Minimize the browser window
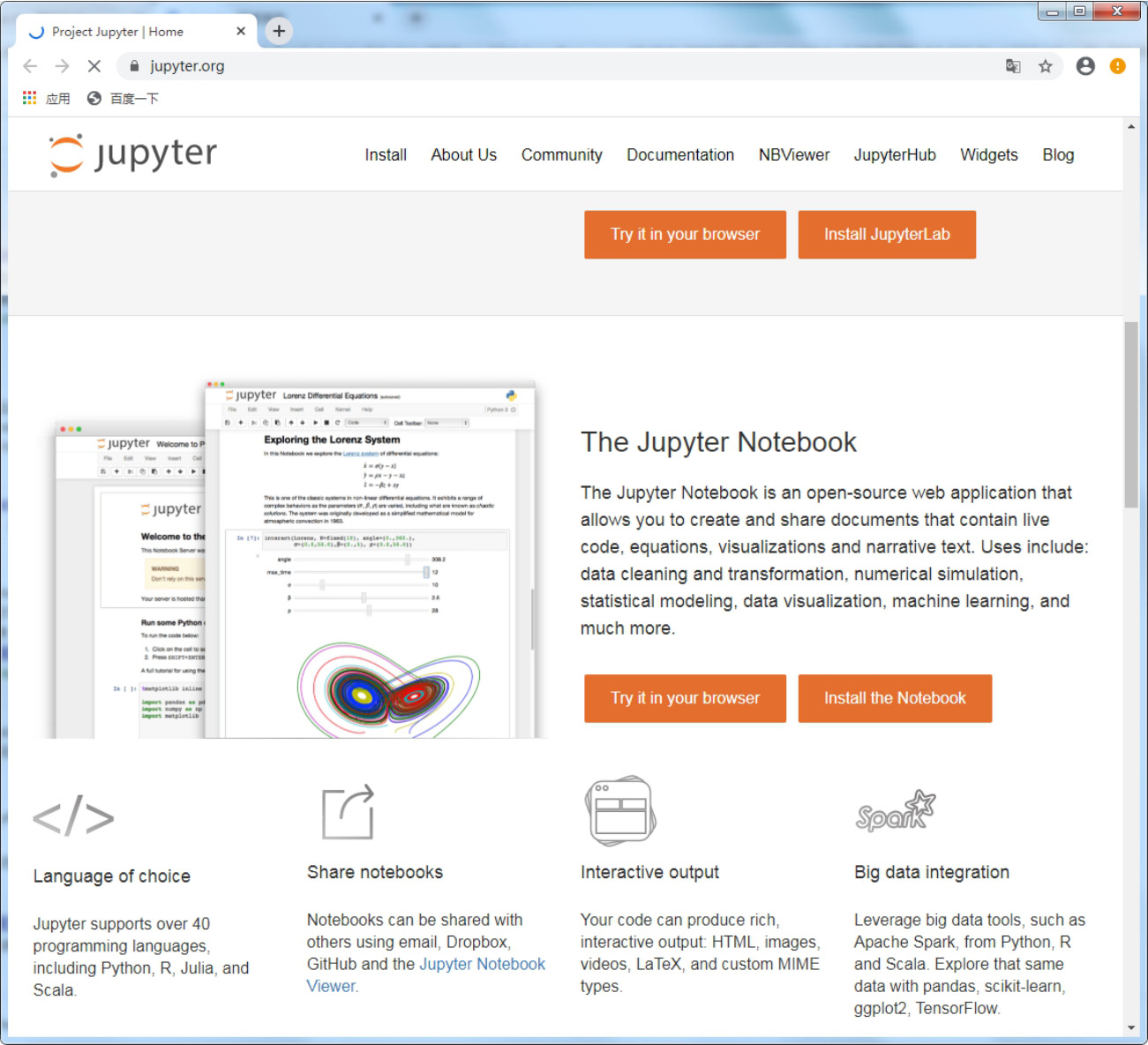 click(1052, 11)
